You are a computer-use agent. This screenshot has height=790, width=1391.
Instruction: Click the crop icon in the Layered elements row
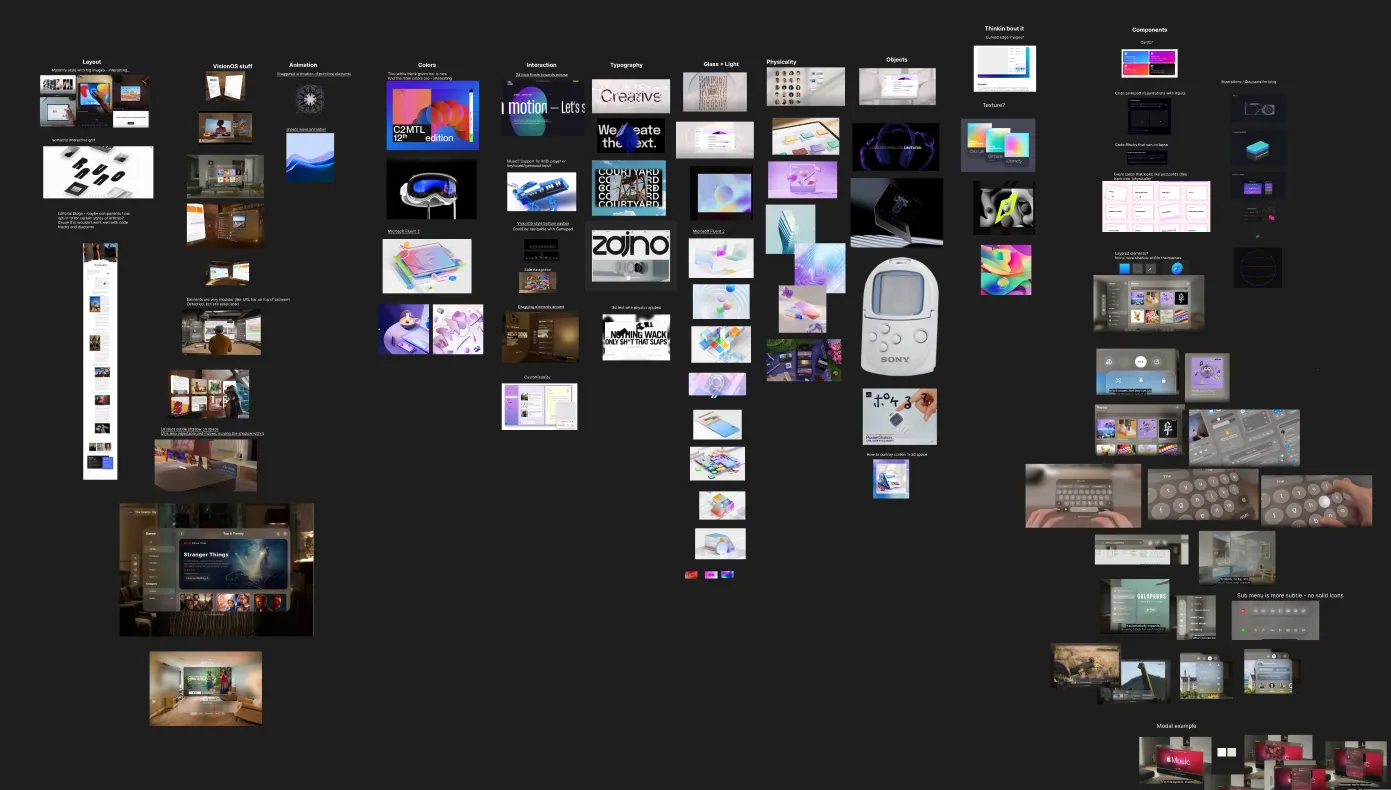[1138, 268]
